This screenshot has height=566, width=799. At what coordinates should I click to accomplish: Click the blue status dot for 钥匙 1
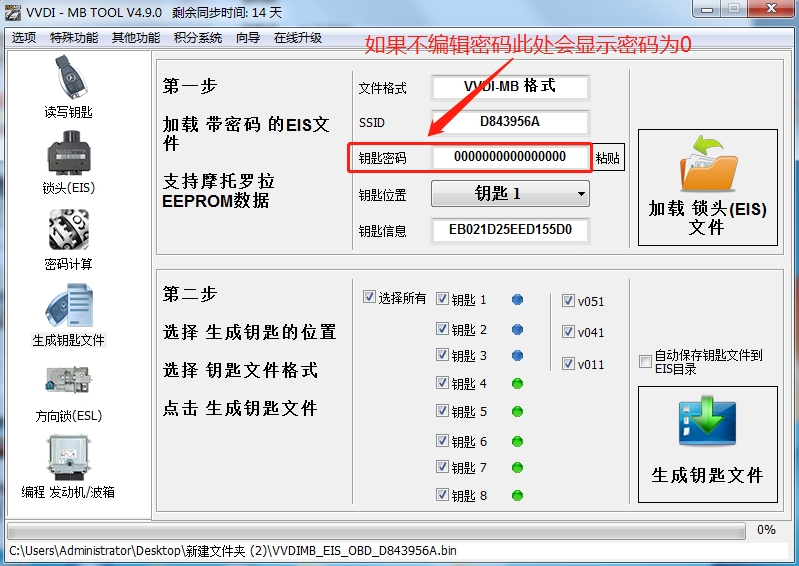click(517, 300)
